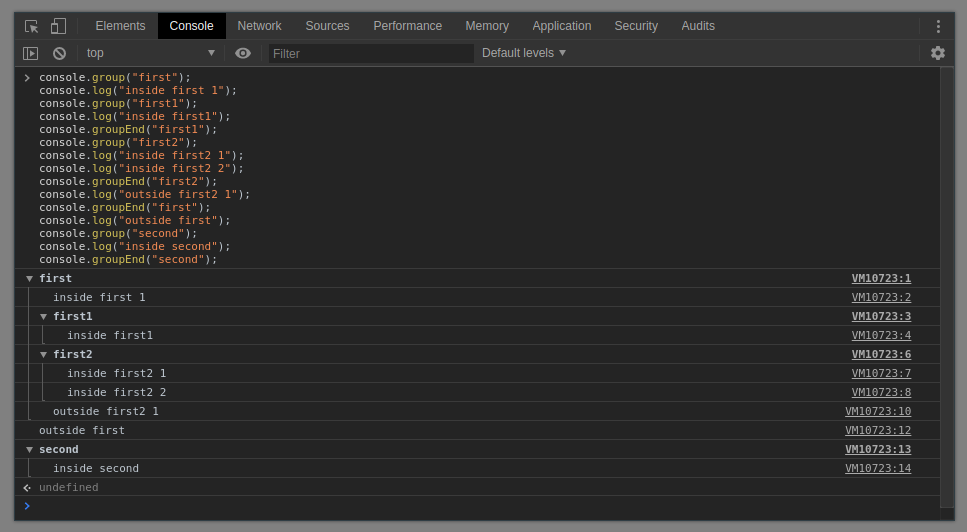Open source link VM10723:12
967x532 pixels.
[x=878, y=431]
